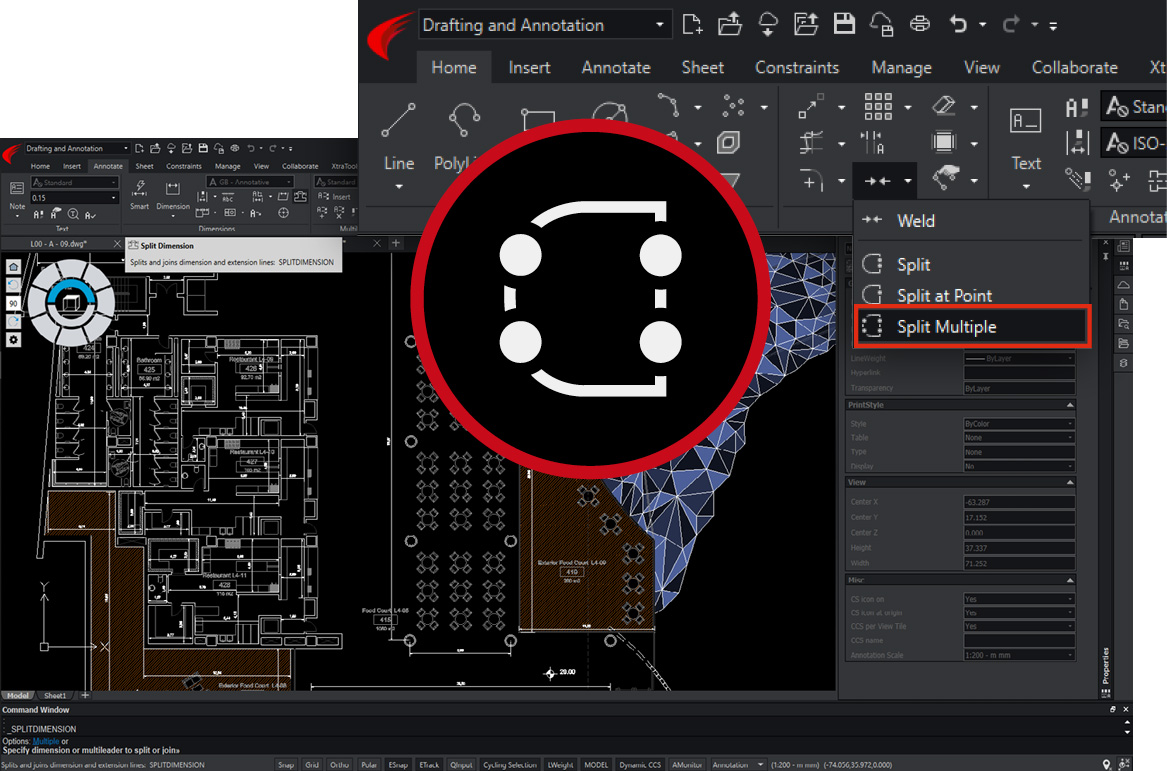This screenshot has height=771, width=1167.
Task: Select the Text tool in the enlarged ribbon
Action: 1026,140
